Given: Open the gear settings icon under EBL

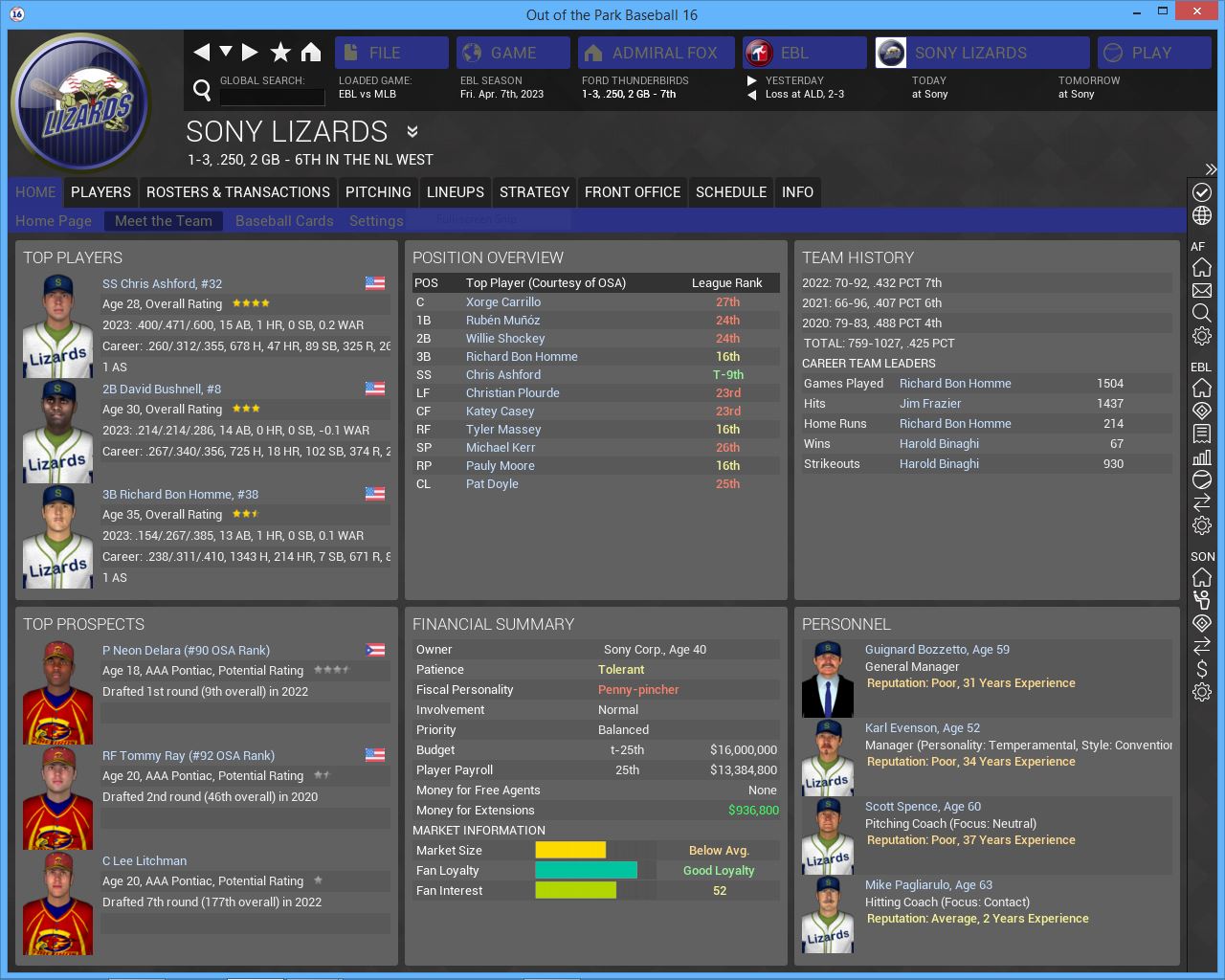Looking at the screenshot, I should pyautogui.click(x=1202, y=525).
